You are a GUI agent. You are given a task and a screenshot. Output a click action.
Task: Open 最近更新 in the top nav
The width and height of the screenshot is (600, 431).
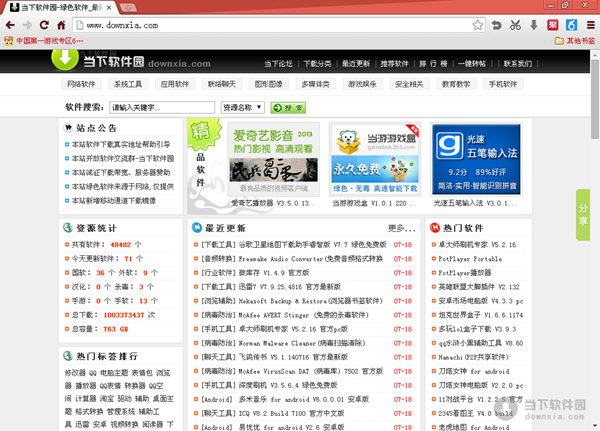tap(356, 64)
